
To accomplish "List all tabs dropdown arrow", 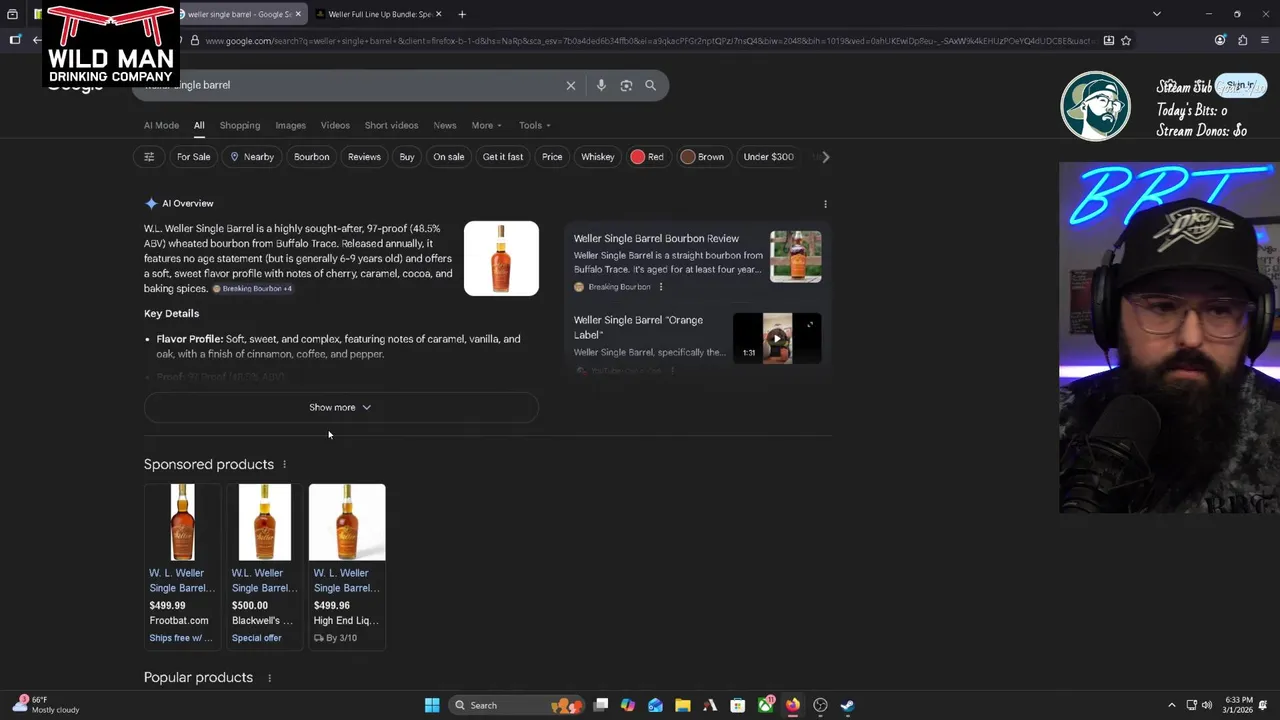I will click(1157, 14).
